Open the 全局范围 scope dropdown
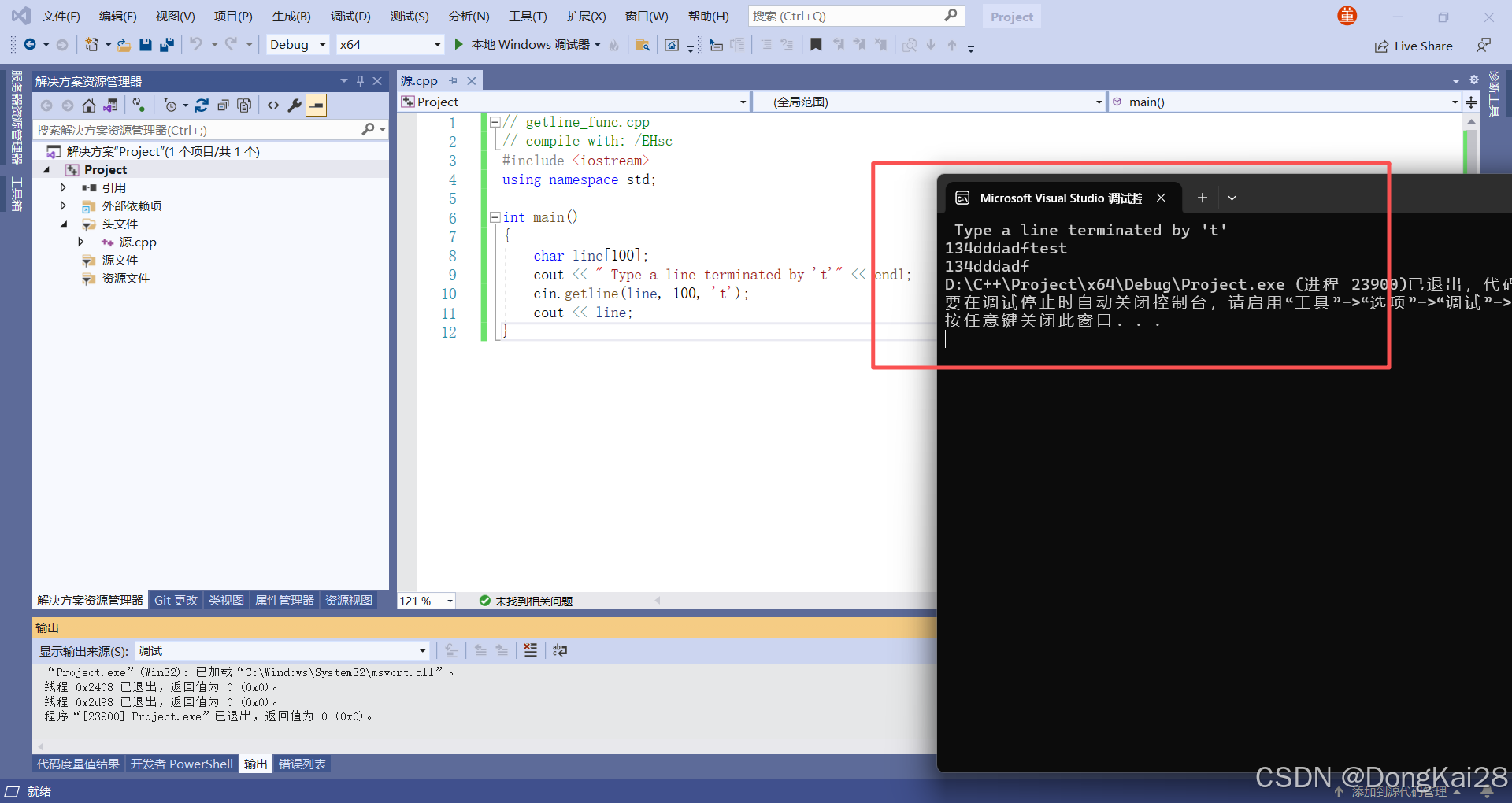The width and height of the screenshot is (1512, 803). click(928, 102)
